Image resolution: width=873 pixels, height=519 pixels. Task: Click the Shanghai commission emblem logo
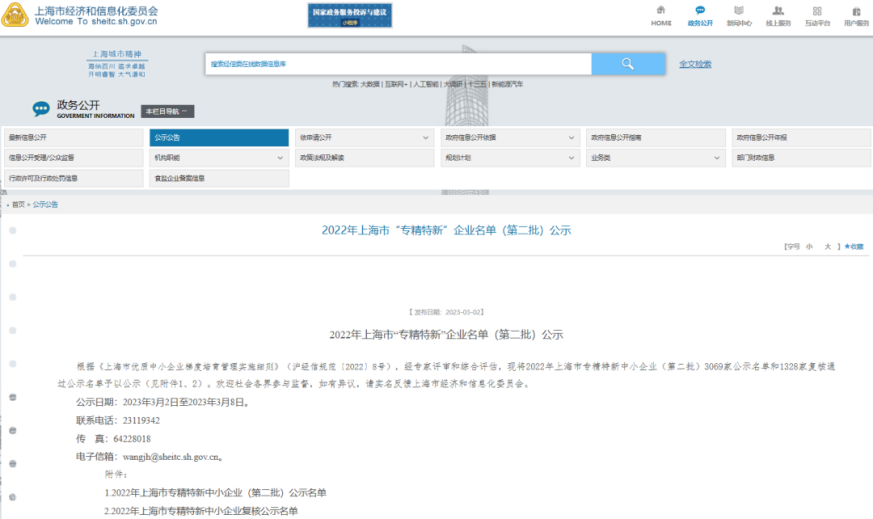click(15, 14)
